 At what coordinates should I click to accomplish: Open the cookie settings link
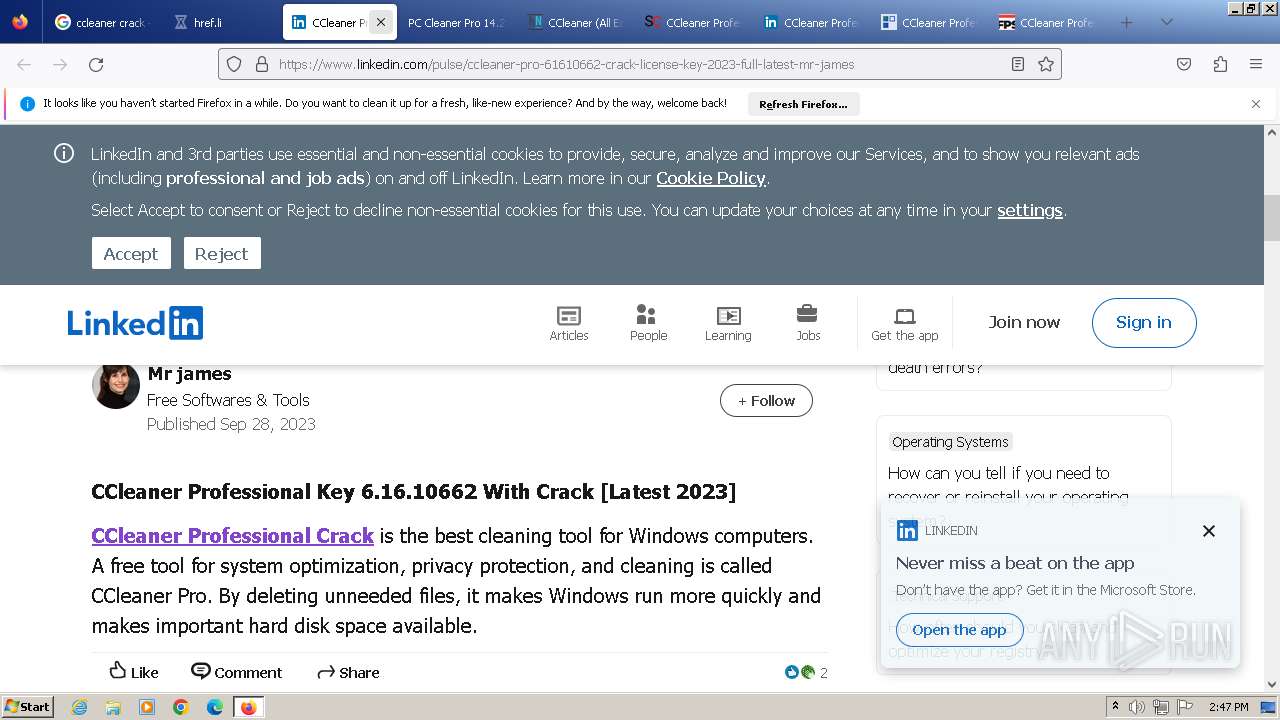coord(1030,210)
